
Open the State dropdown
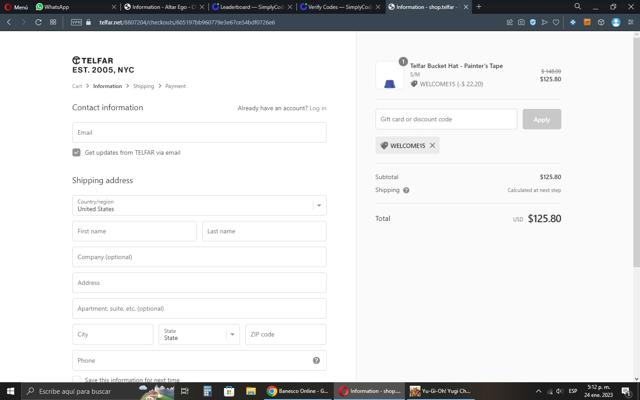(199, 334)
